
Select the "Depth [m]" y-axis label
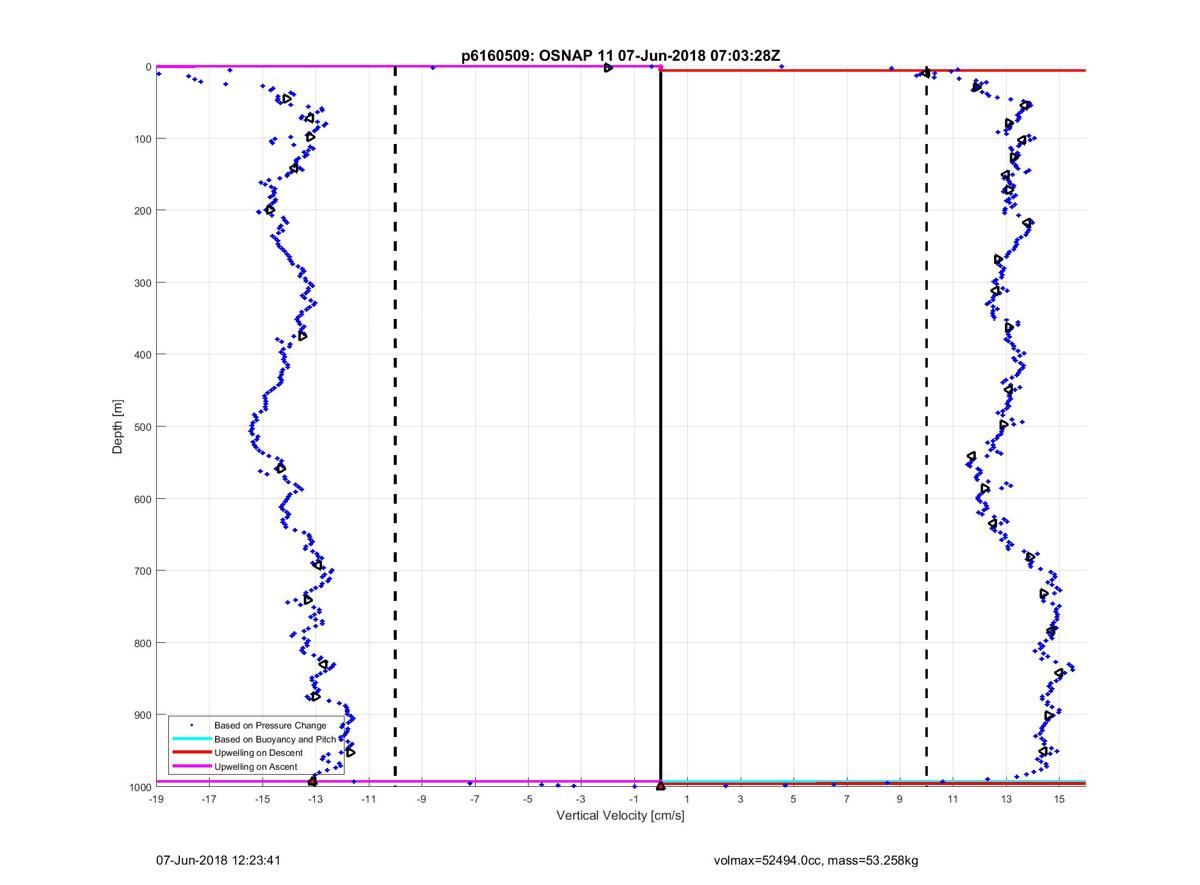coord(118,427)
